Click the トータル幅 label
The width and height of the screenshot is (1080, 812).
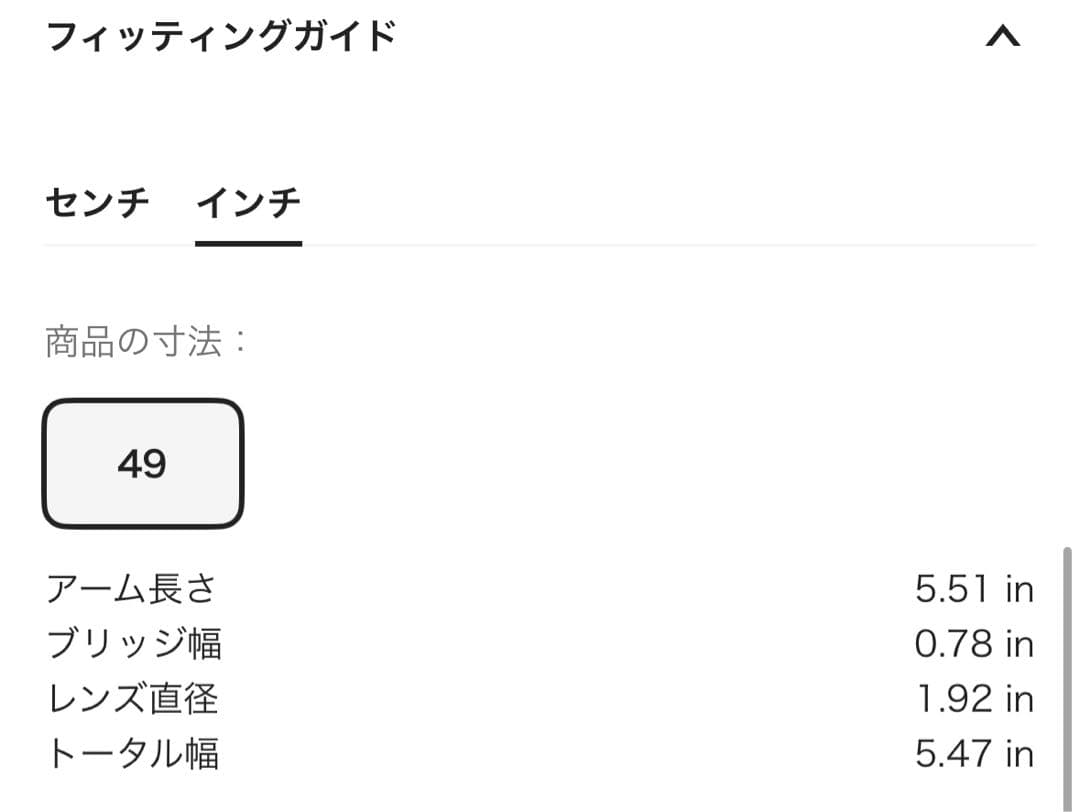132,754
